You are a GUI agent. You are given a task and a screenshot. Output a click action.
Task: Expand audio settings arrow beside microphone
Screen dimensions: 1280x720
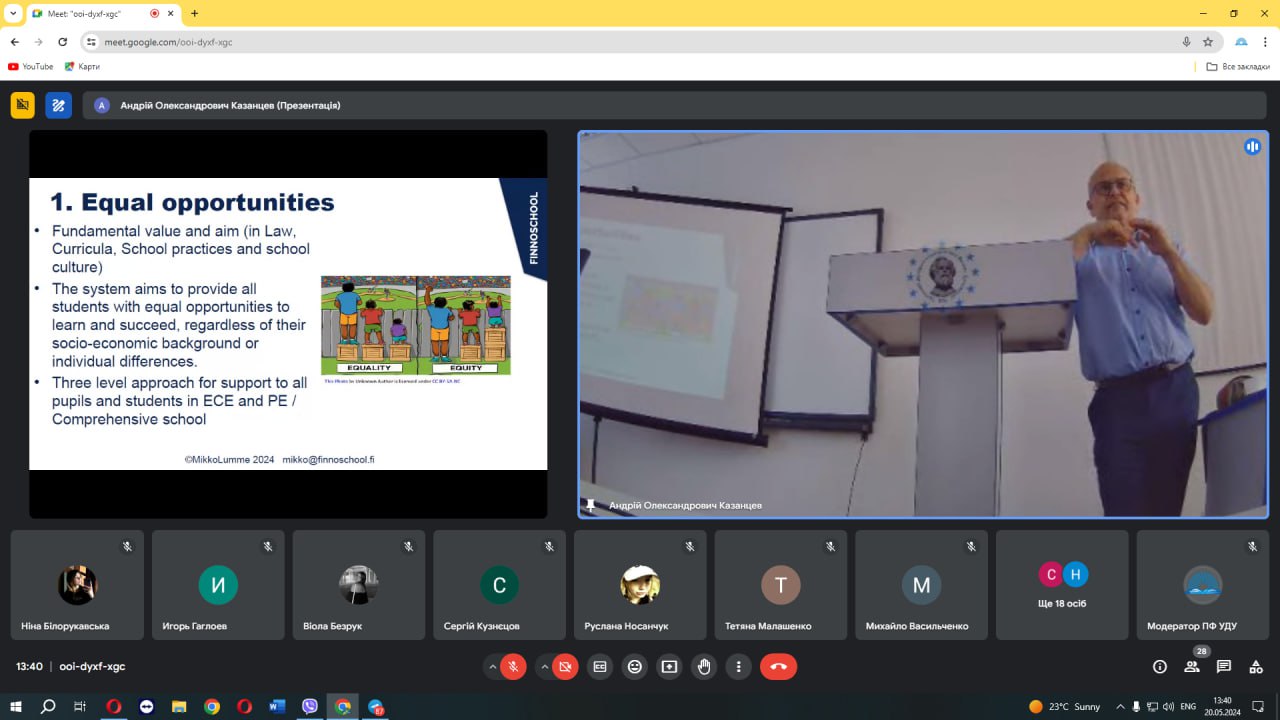(492, 666)
